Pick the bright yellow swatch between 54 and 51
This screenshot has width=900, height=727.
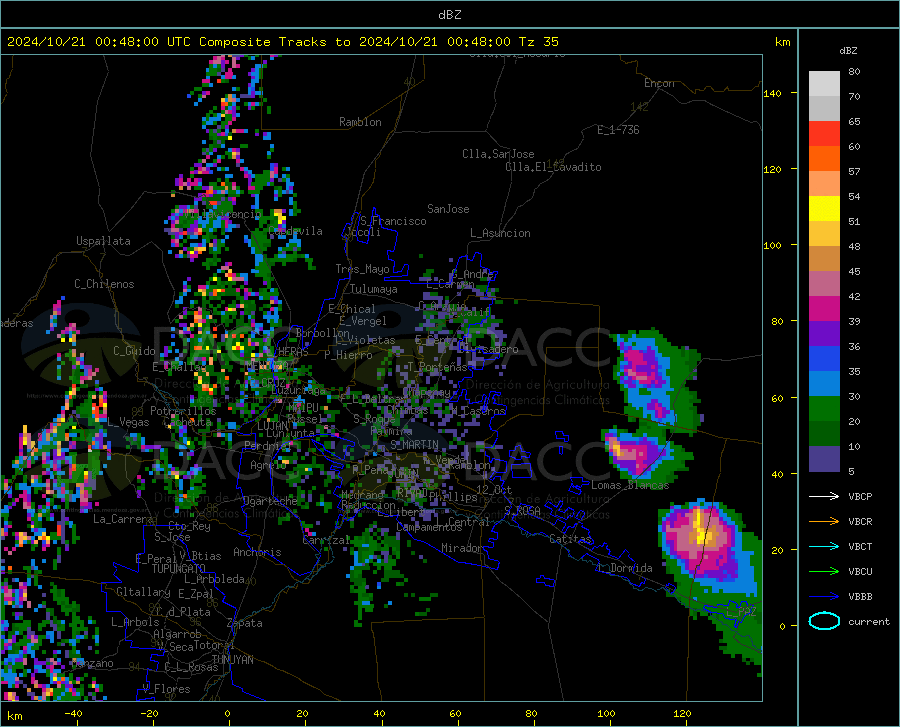tap(824, 209)
